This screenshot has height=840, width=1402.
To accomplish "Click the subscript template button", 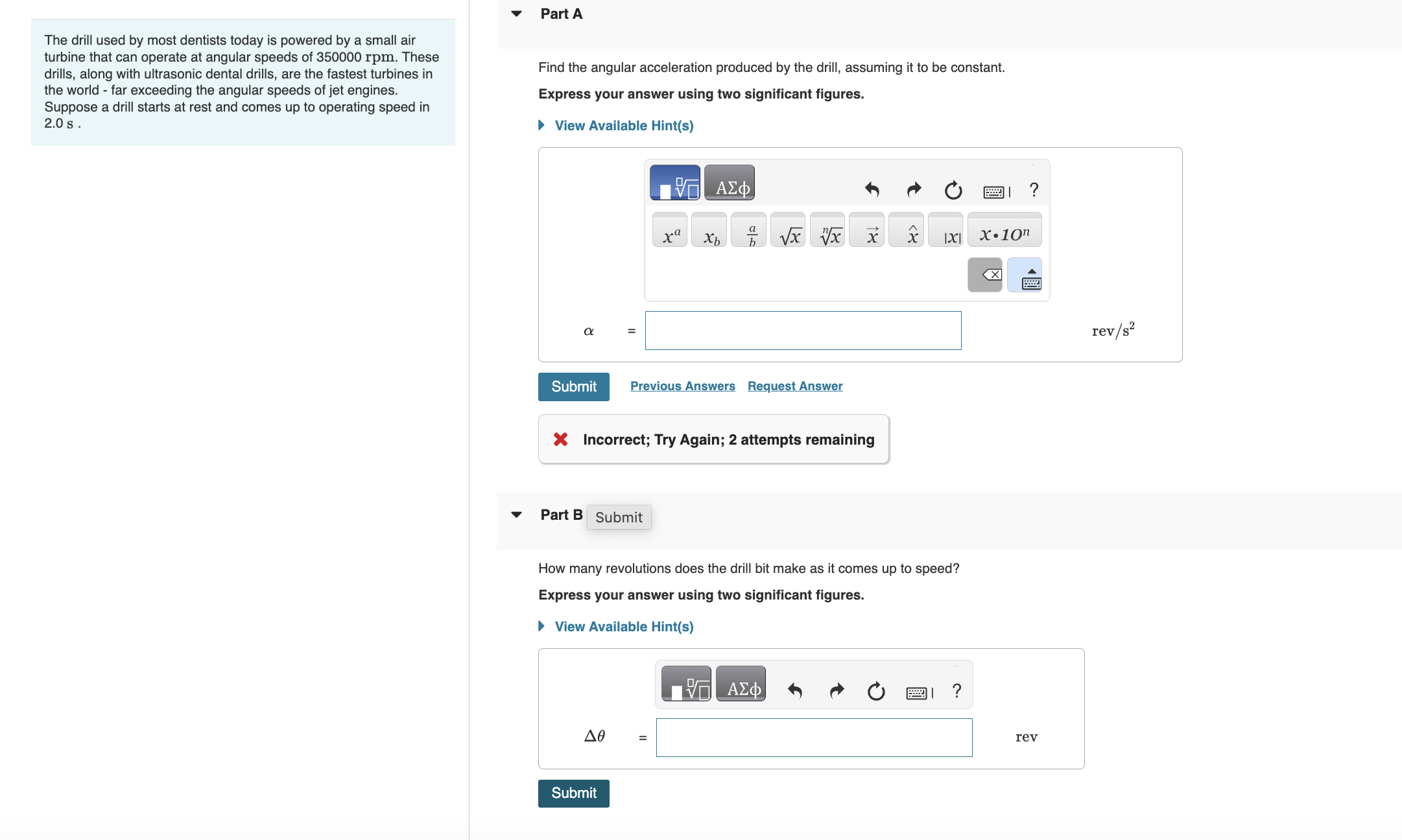I will click(709, 231).
